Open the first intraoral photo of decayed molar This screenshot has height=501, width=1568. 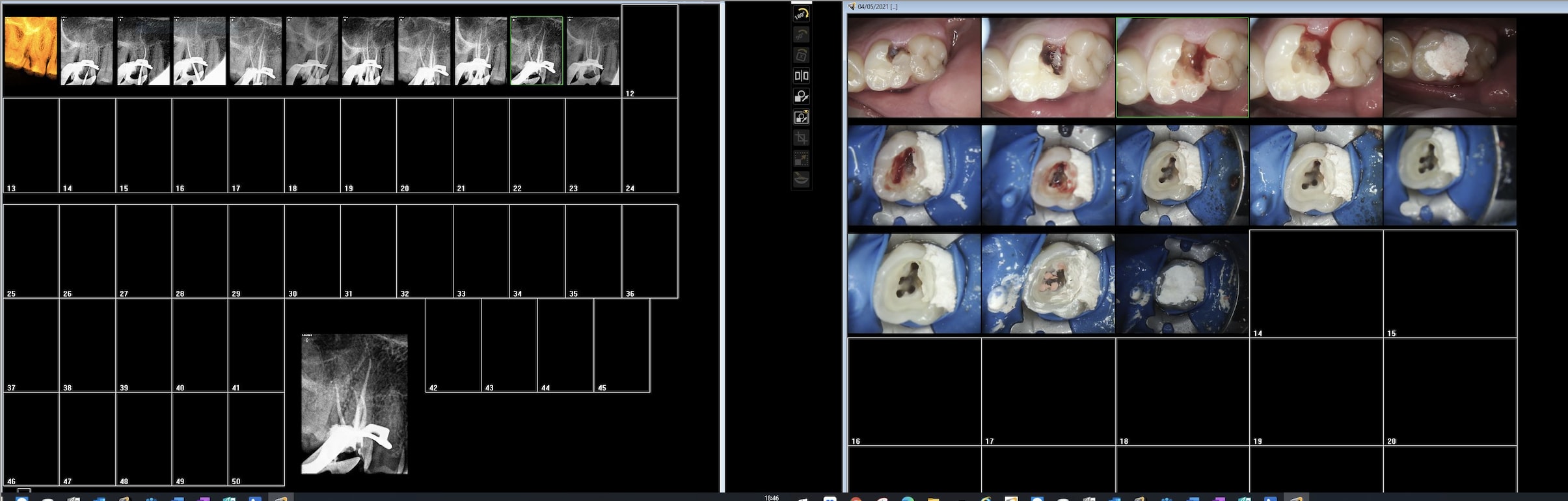pos(913,67)
